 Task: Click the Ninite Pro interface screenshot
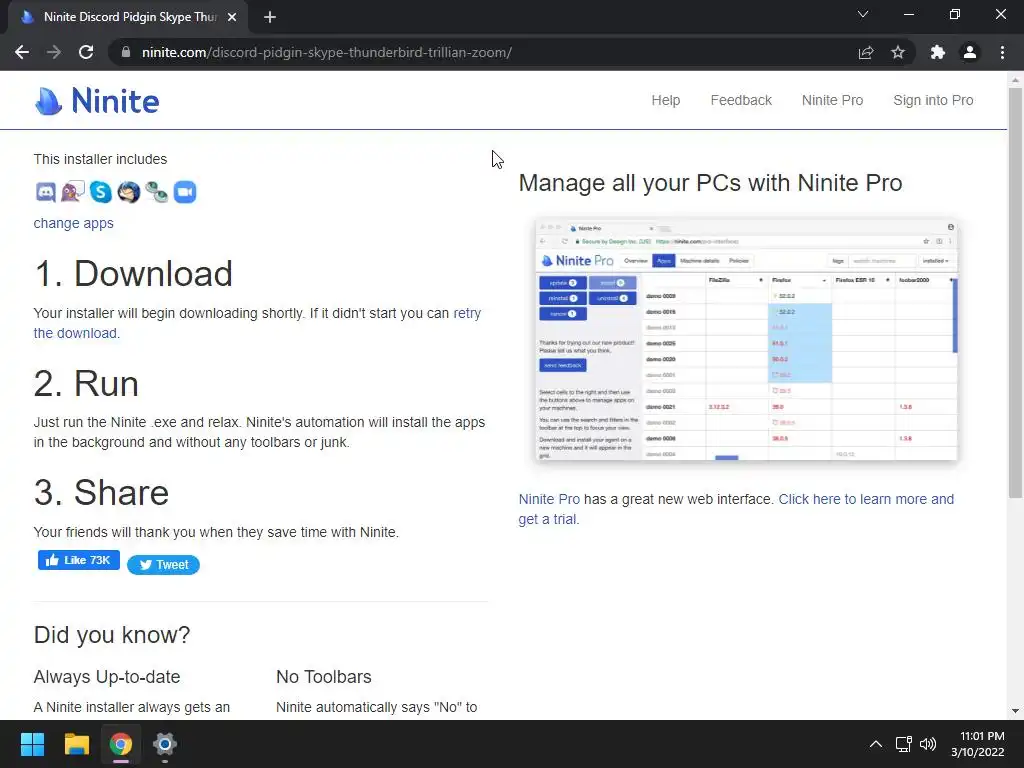(x=746, y=340)
